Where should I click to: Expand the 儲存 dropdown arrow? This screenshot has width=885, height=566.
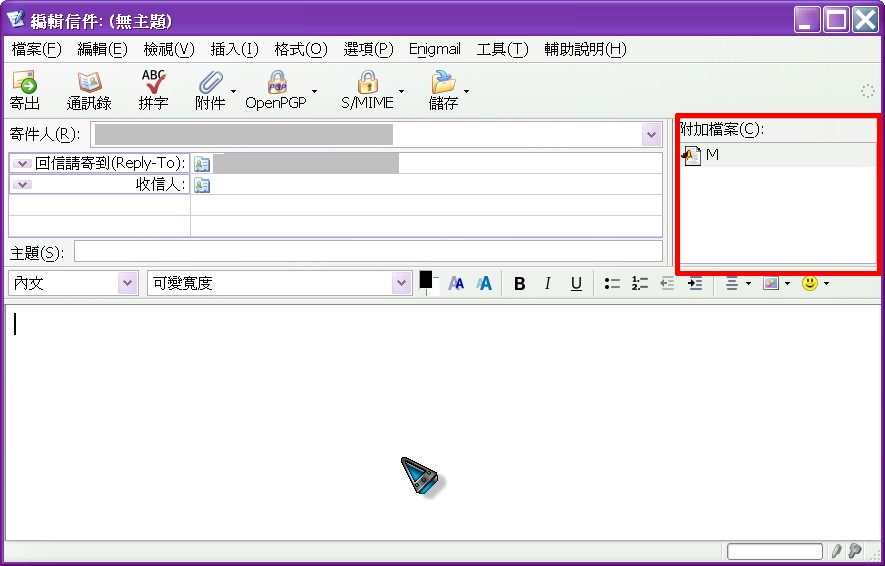(x=466, y=91)
